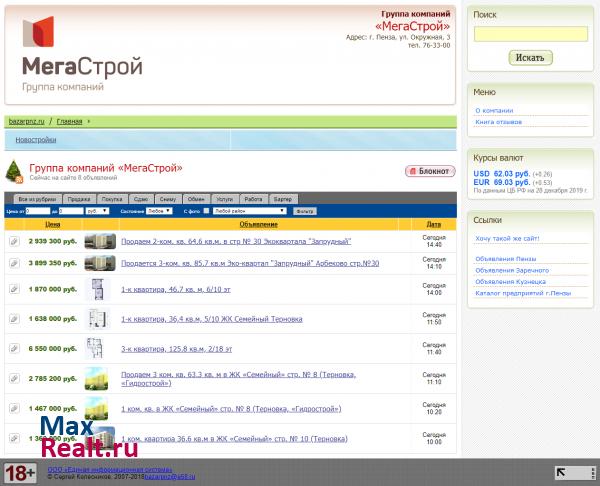Go to 'Главная' breadcrumb link

tap(69, 121)
